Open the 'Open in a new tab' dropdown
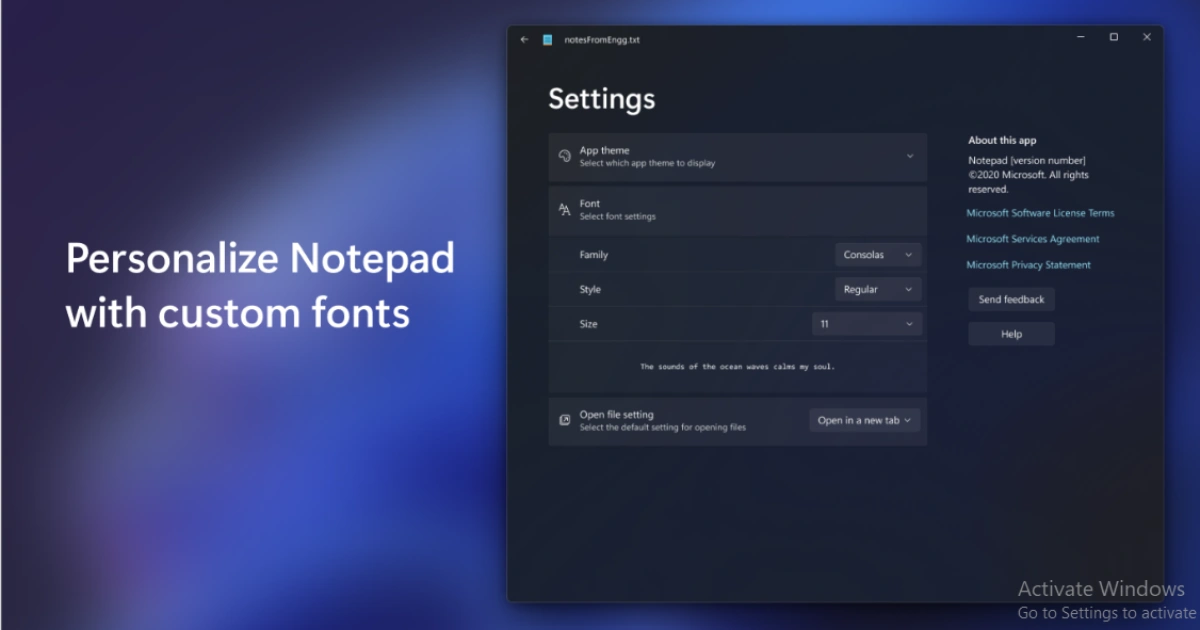Viewport: 1200px width, 630px height. (x=863, y=420)
